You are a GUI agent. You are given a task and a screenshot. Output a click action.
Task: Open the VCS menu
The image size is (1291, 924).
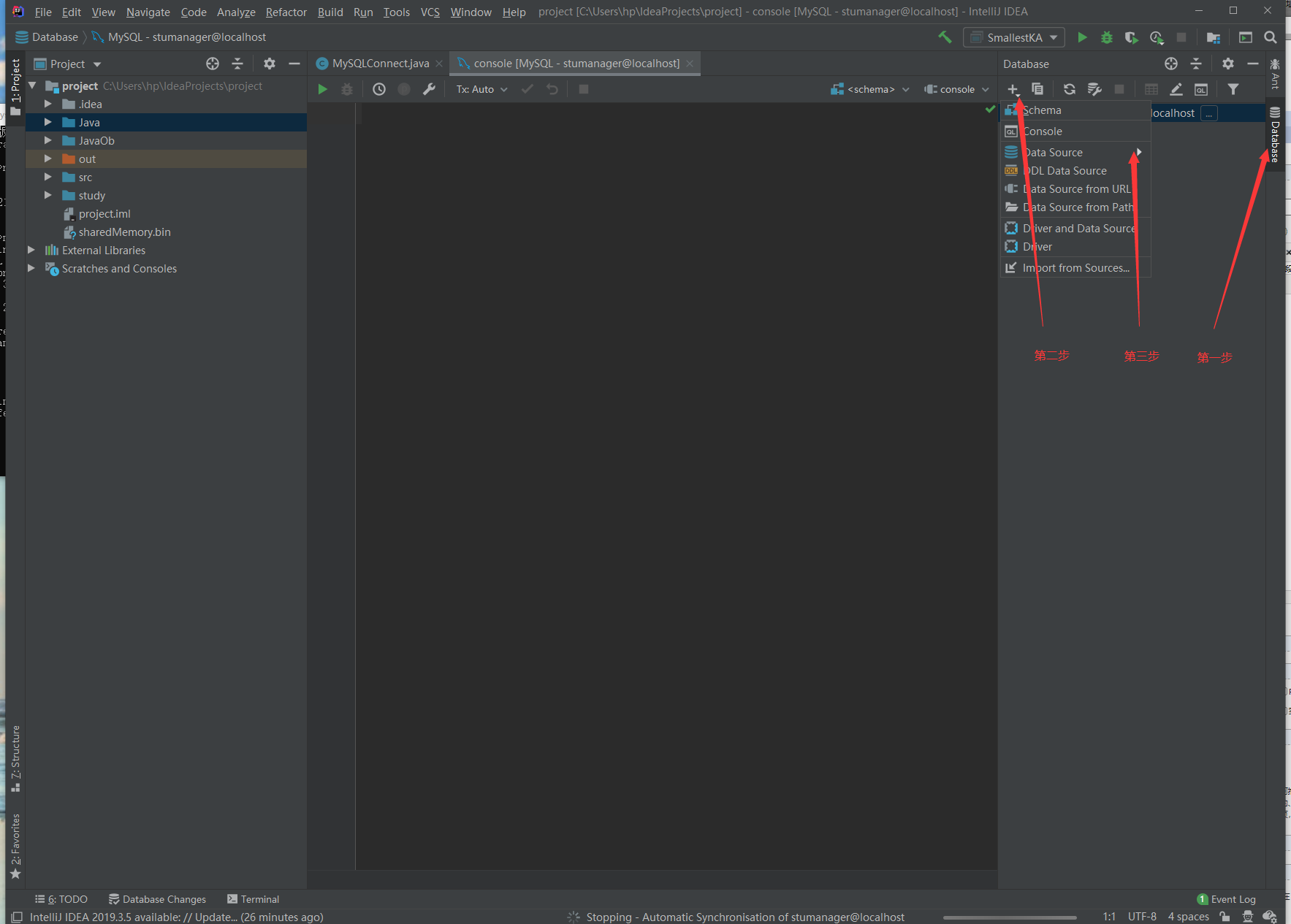(430, 12)
